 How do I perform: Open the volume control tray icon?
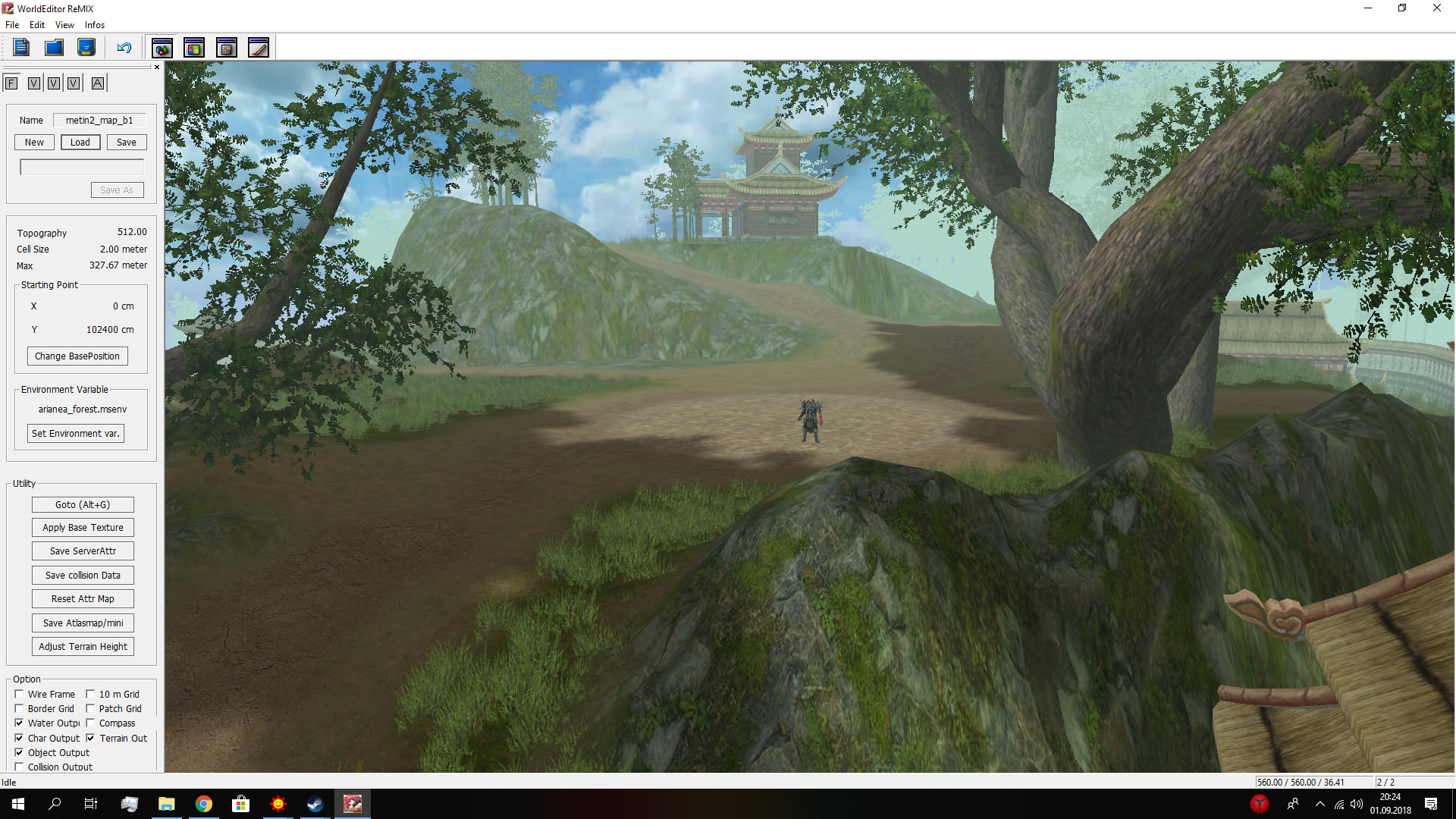(1357, 804)
